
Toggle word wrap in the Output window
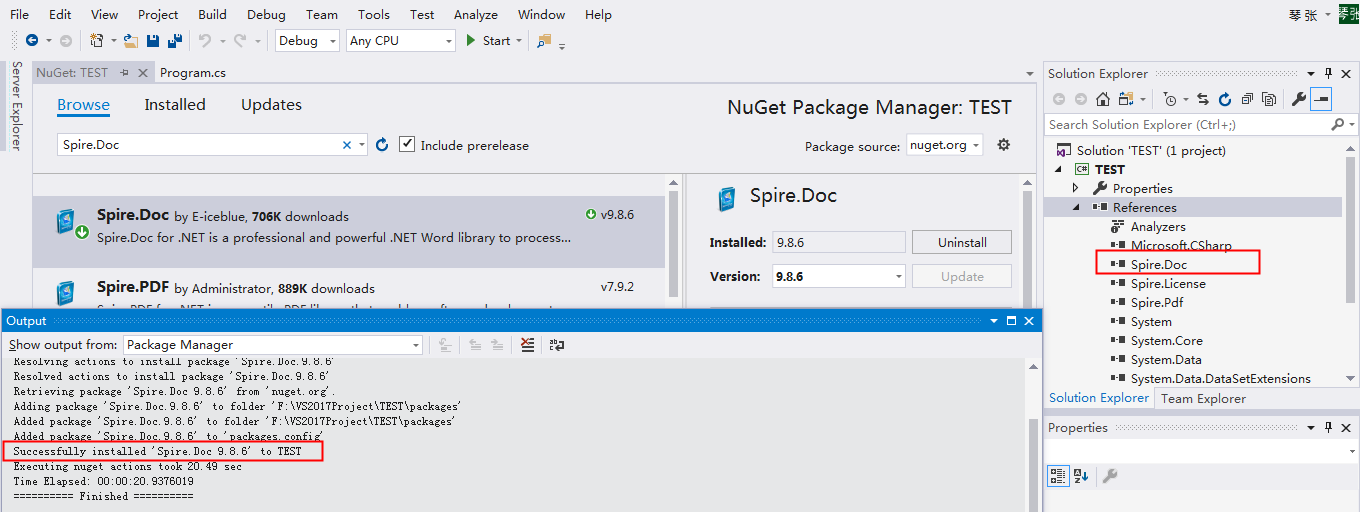click(x=557, y=345)
